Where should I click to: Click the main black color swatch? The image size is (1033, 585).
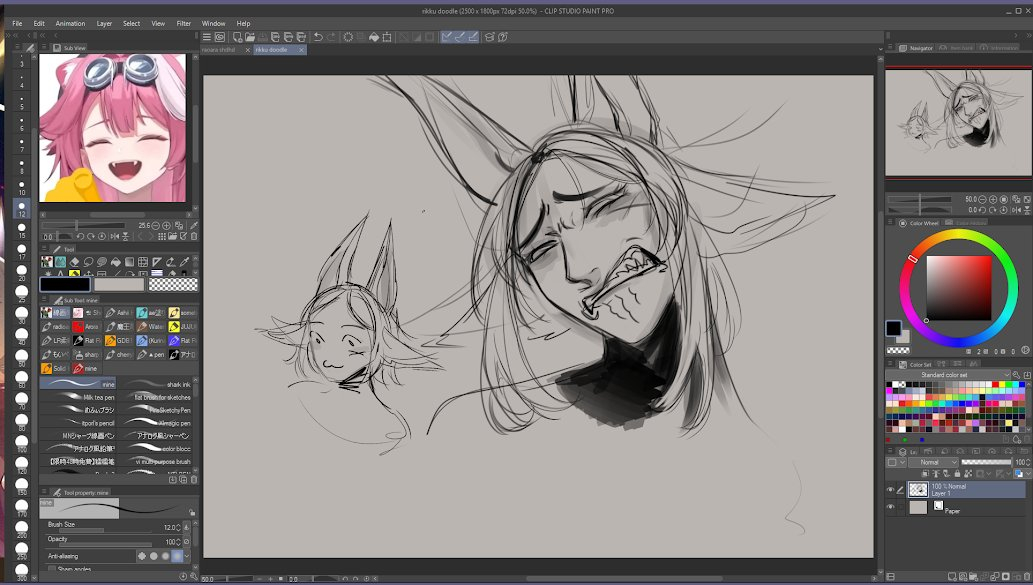pos(64,284)
